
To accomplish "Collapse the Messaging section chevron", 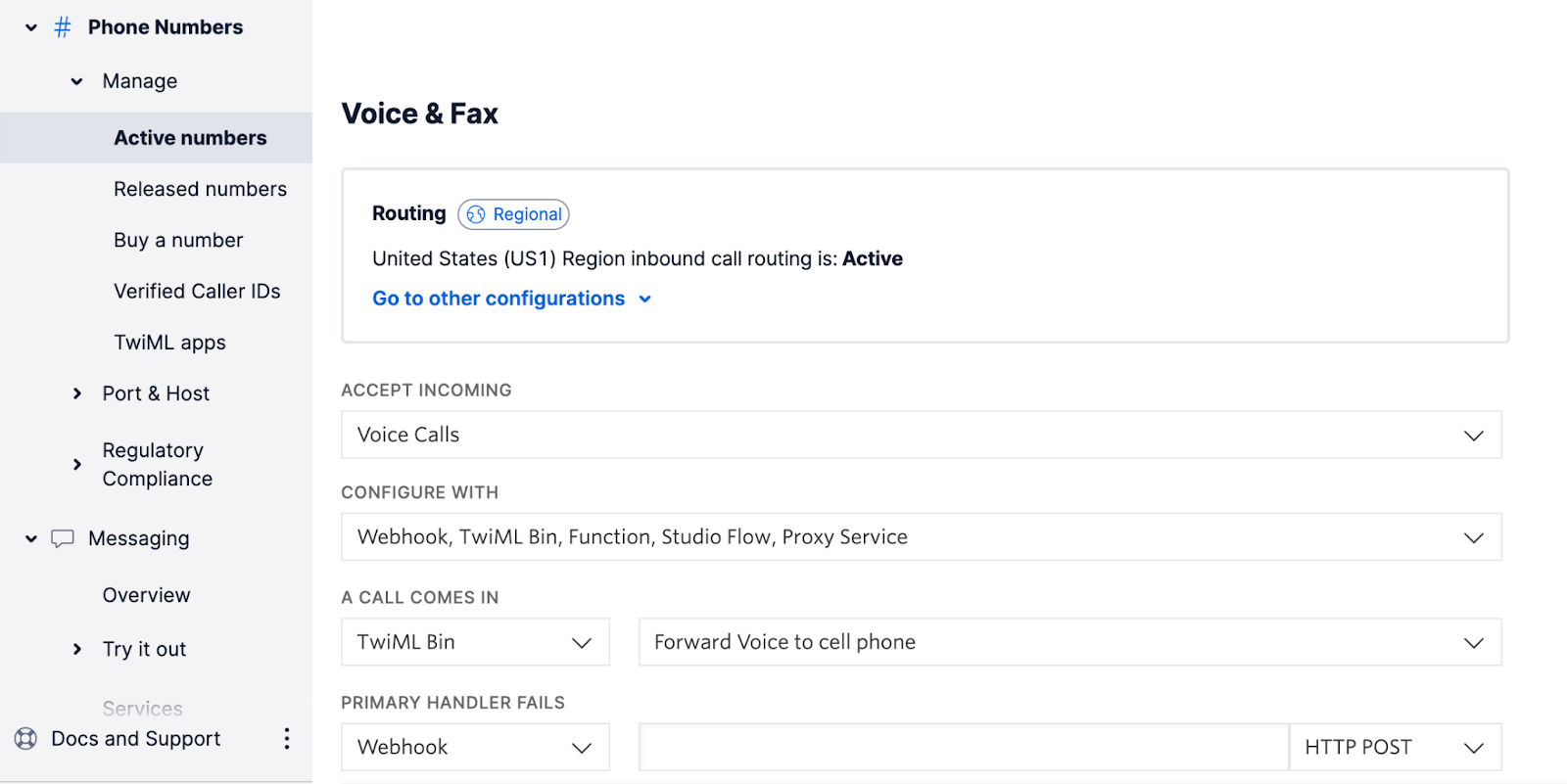I will point(31,538).
